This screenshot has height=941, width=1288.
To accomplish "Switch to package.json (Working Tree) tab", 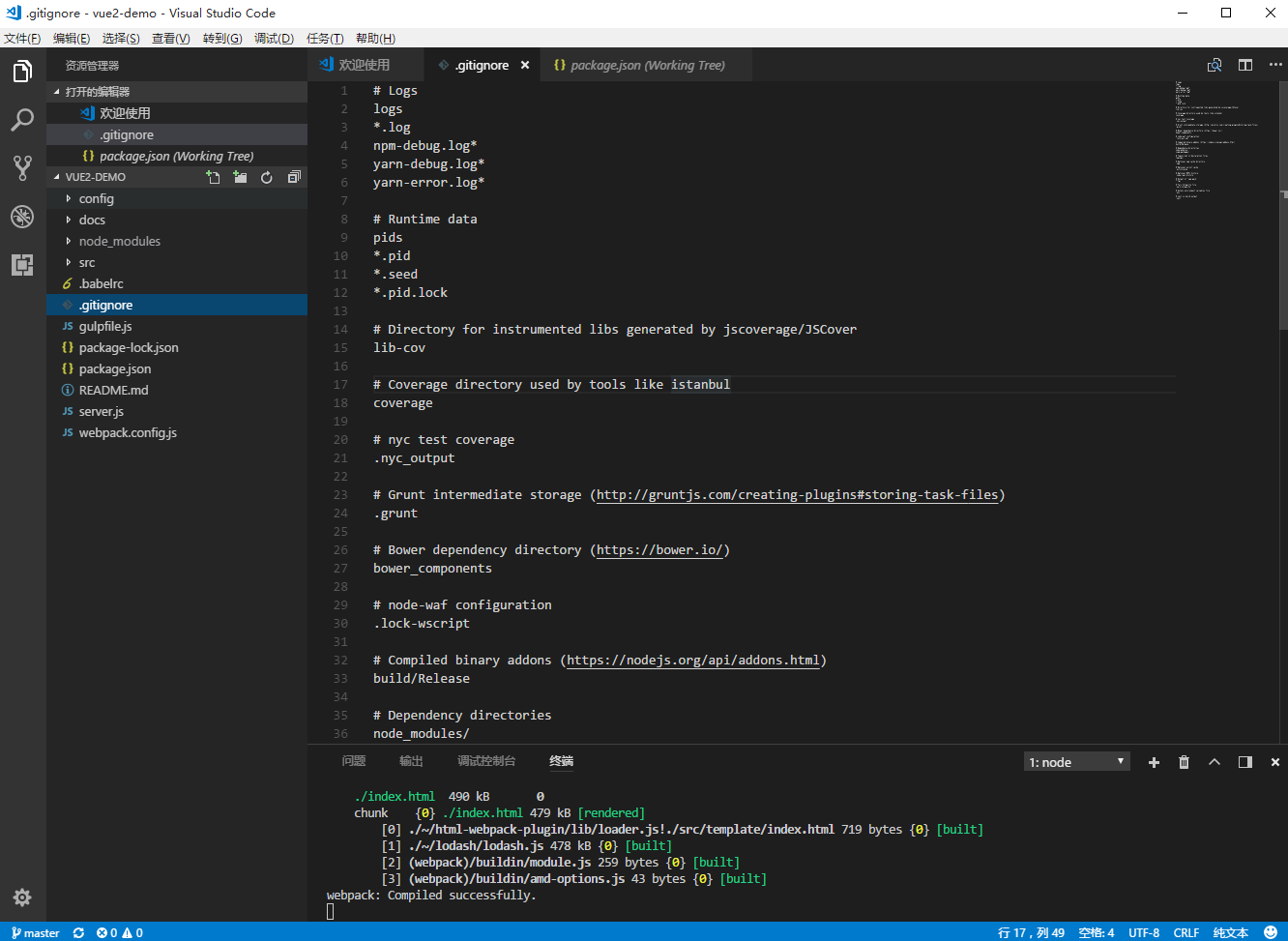I will click(x=646, y=65).
